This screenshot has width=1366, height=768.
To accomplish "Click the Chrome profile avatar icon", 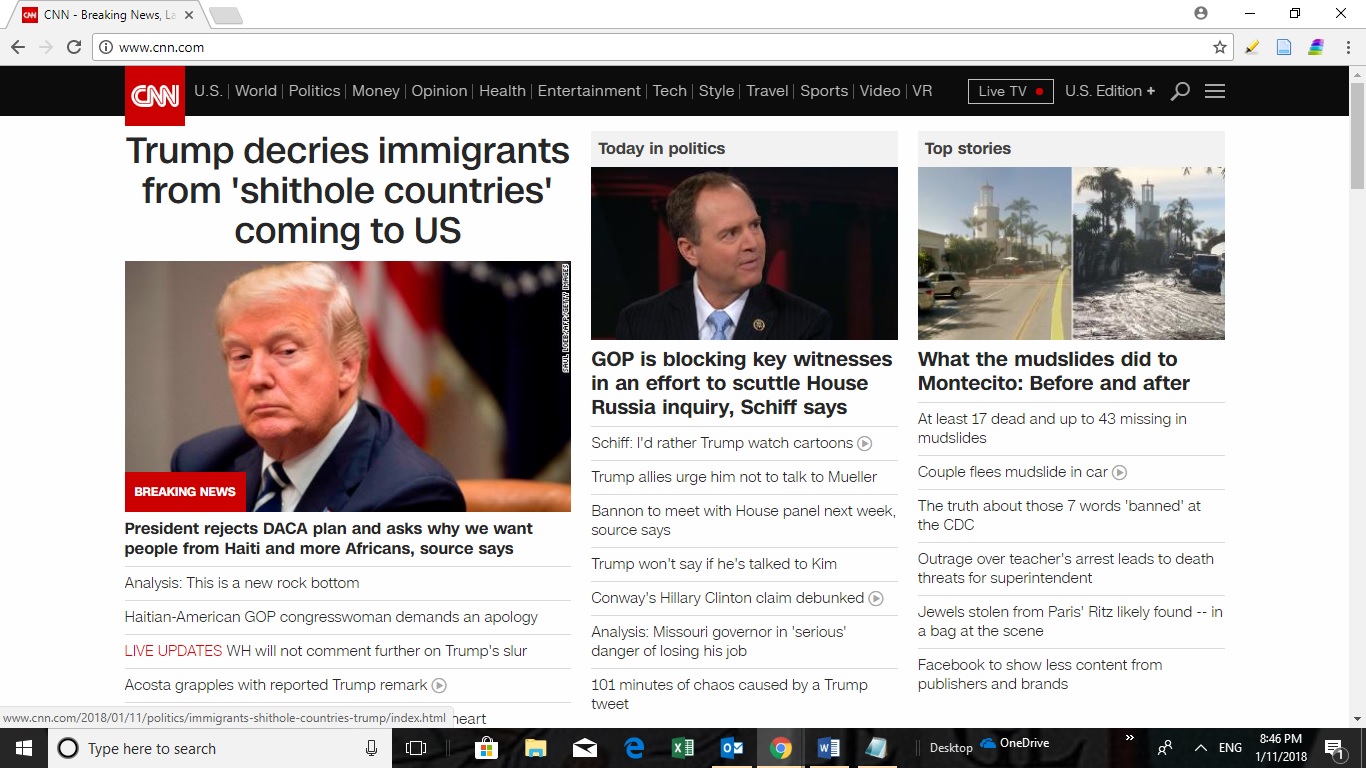I will 1201,13.
